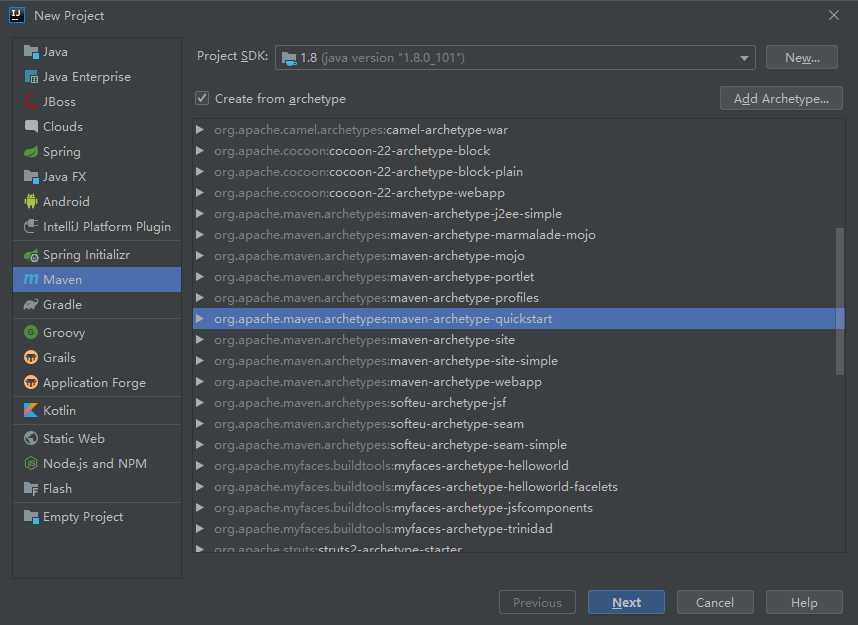Click the Java FX icon

coord(31,176)
